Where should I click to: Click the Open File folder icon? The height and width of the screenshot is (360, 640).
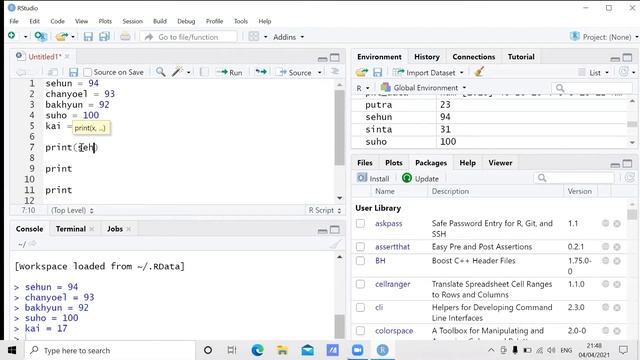(62, 37)
